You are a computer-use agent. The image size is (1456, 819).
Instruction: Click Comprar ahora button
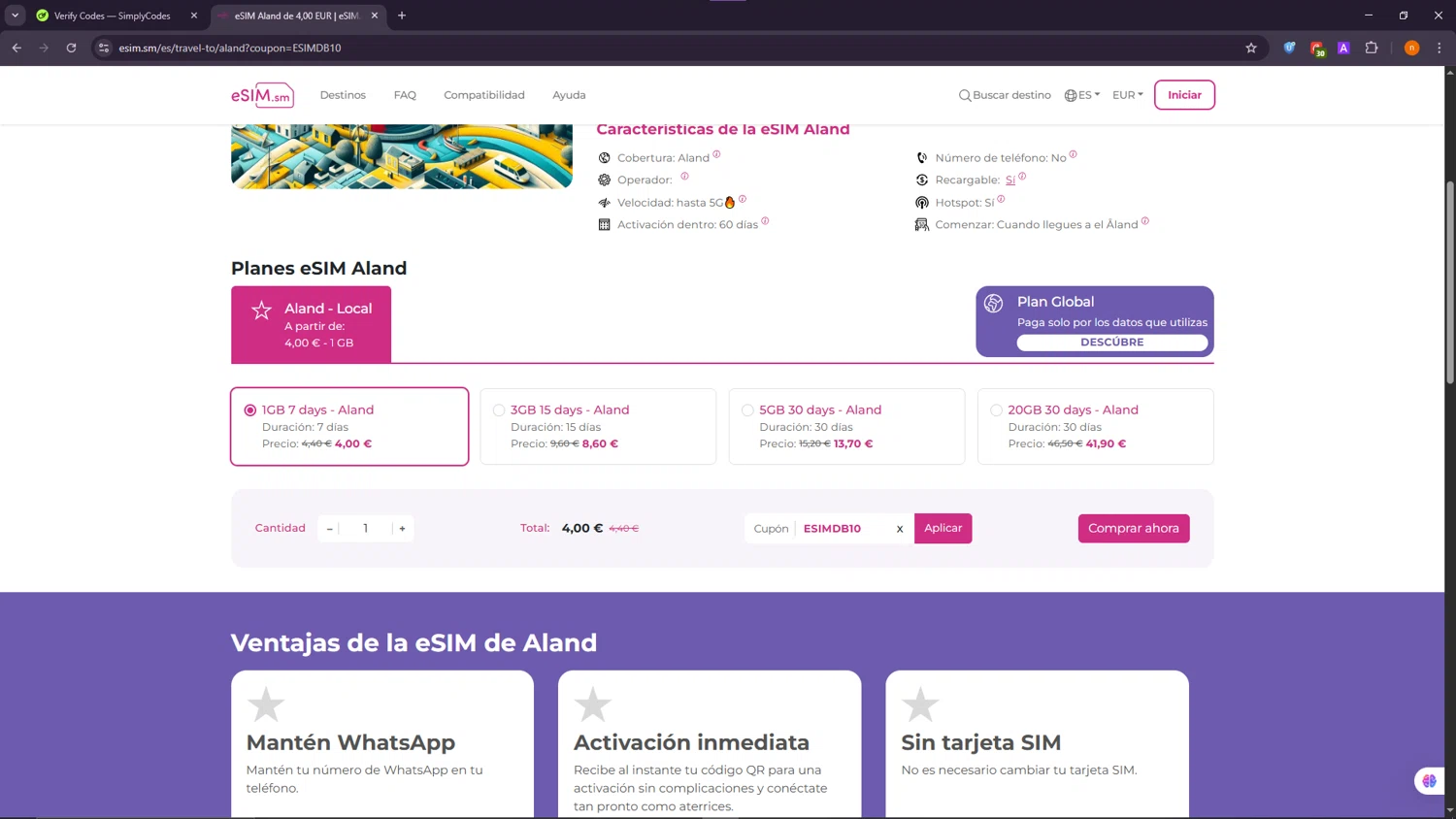(1133, 528)
